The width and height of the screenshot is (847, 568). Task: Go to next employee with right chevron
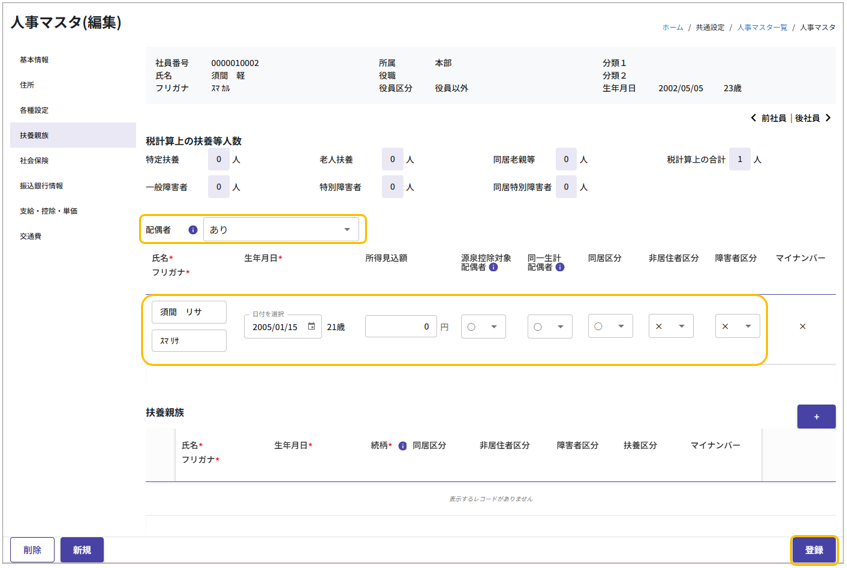pos(828,118)
